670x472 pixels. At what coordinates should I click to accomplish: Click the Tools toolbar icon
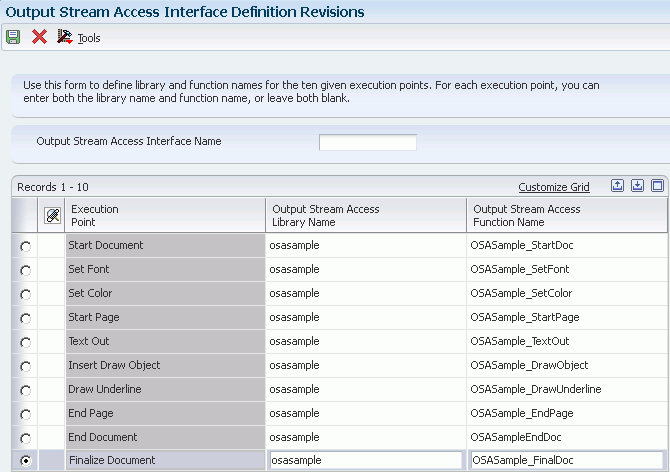[65, 37]
